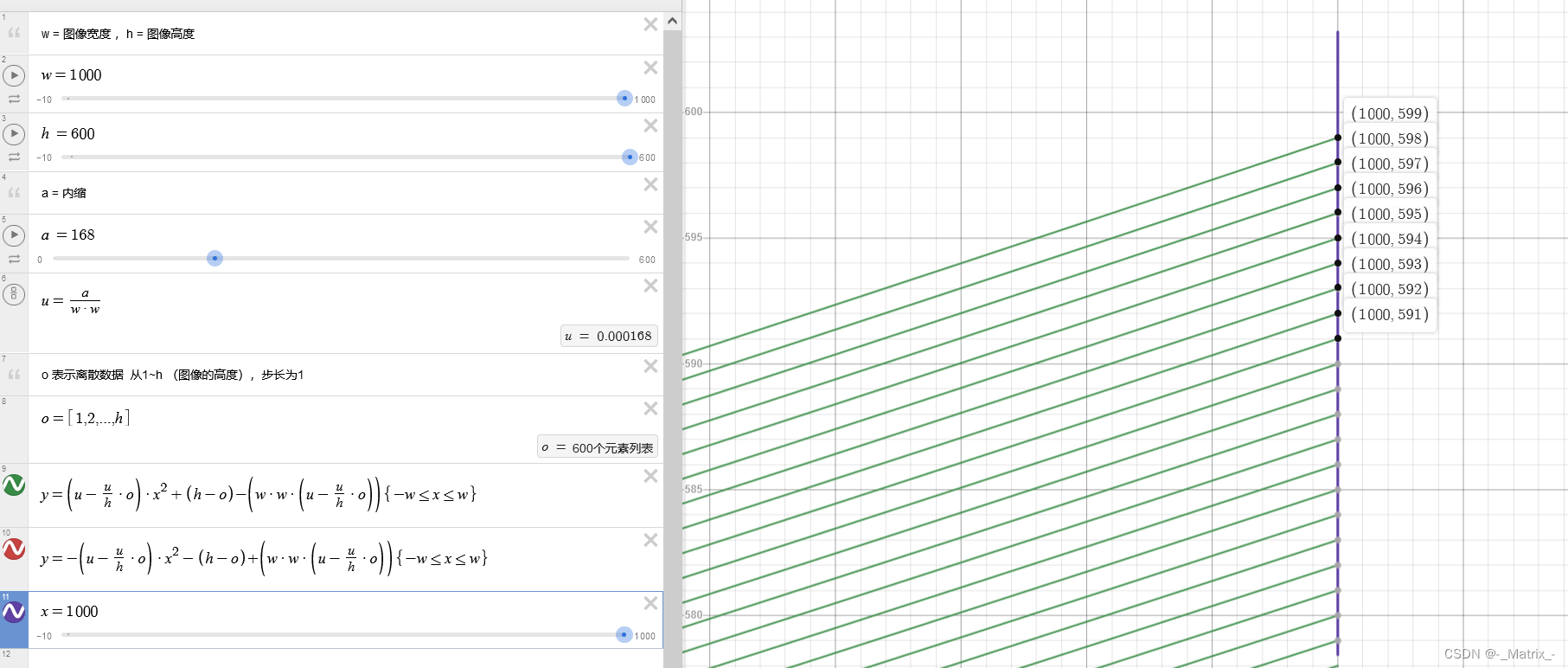Image resolution: width=1568 pixels, height=668 pixels.
Task: Delete the w = 图像宽度 note row
Action: [x=650, y=24]
